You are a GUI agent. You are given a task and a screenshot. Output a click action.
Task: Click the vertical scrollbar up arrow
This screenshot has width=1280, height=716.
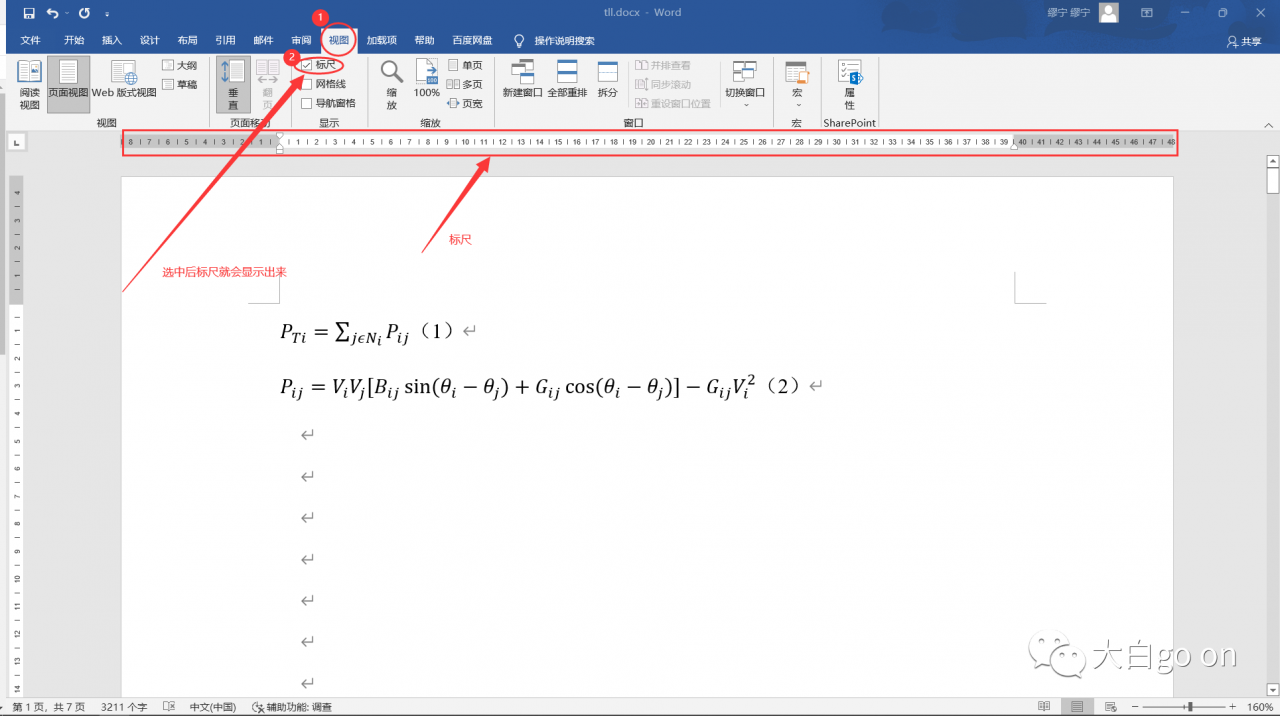[x=1272, y=160]
